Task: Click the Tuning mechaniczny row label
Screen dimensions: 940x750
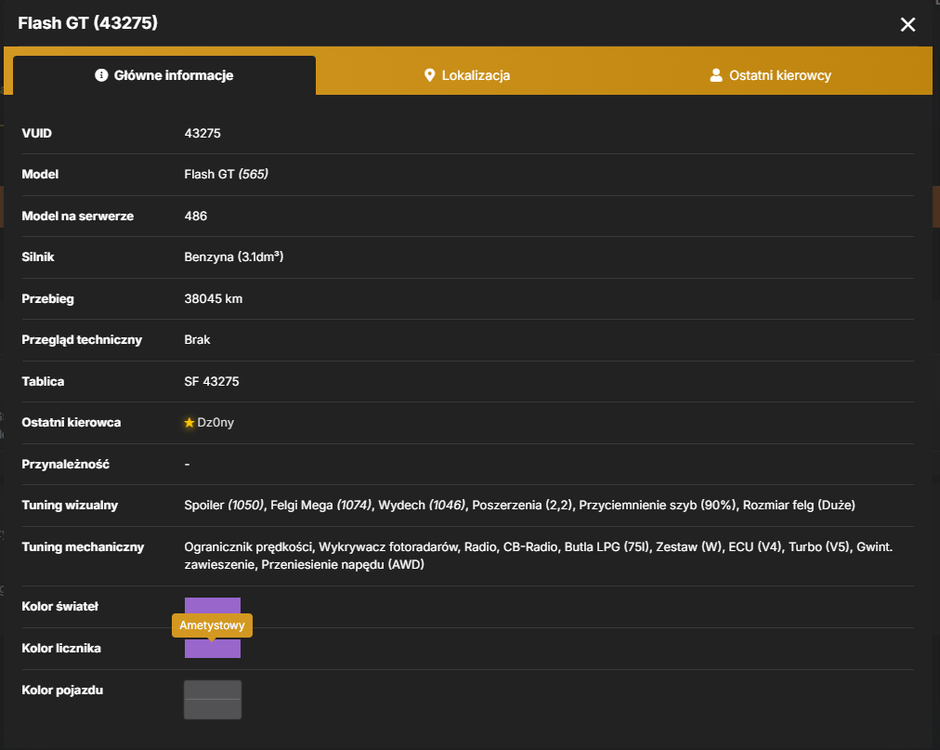Action: point(83,547)
